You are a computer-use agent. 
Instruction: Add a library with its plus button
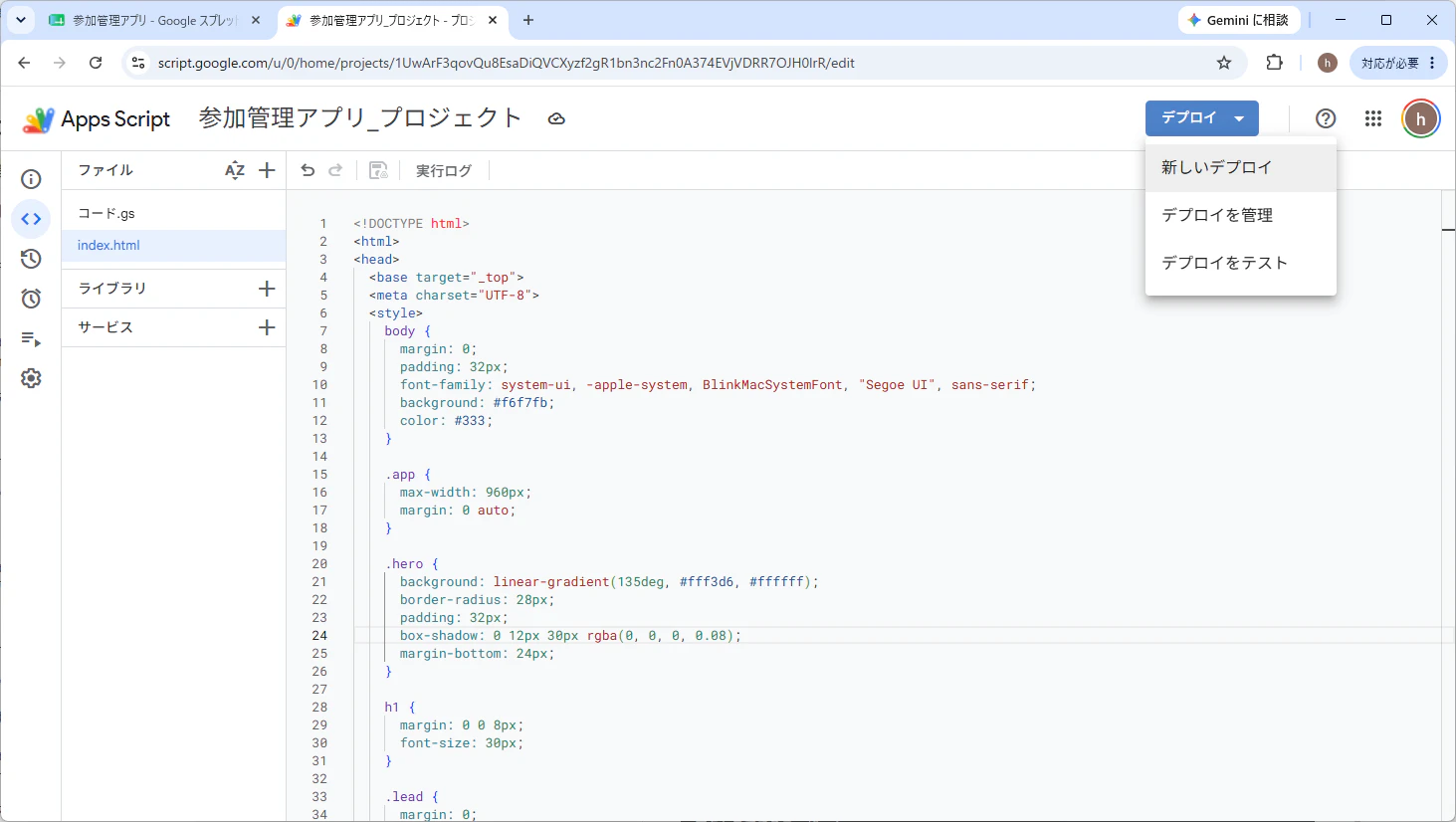point(267,289)
